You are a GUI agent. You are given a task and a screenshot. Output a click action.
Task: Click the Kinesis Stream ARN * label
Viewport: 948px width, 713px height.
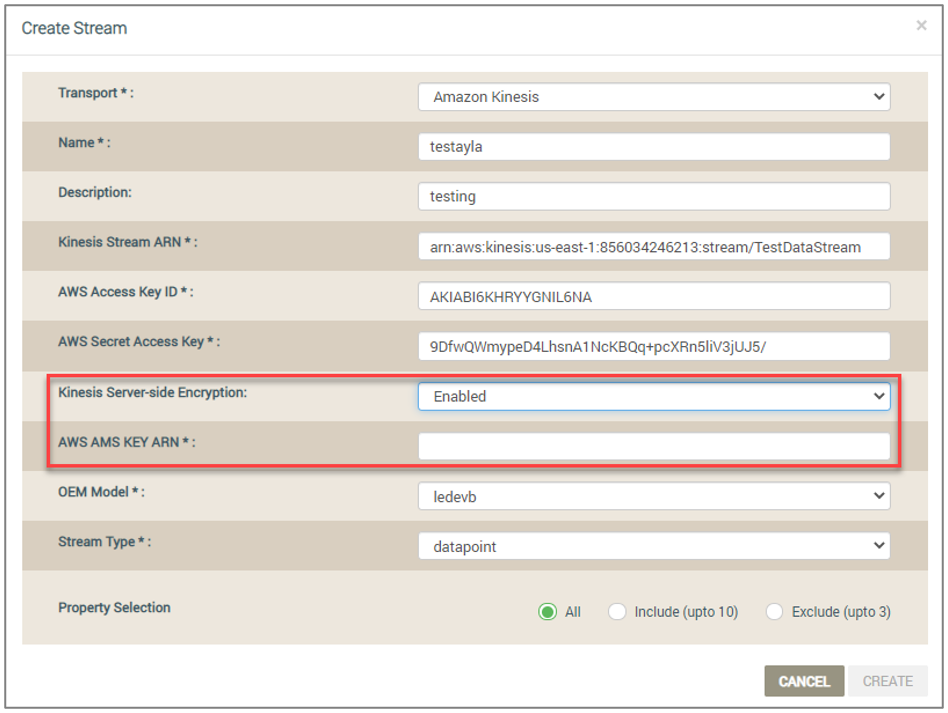pyautogui.click(x=128, y=243)
